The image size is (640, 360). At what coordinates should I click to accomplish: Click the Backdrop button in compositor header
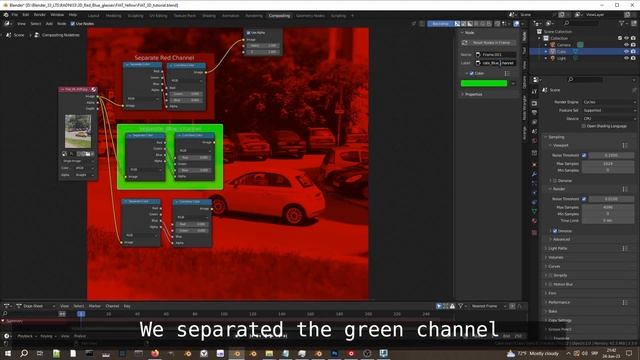click(x=440, y=24)
